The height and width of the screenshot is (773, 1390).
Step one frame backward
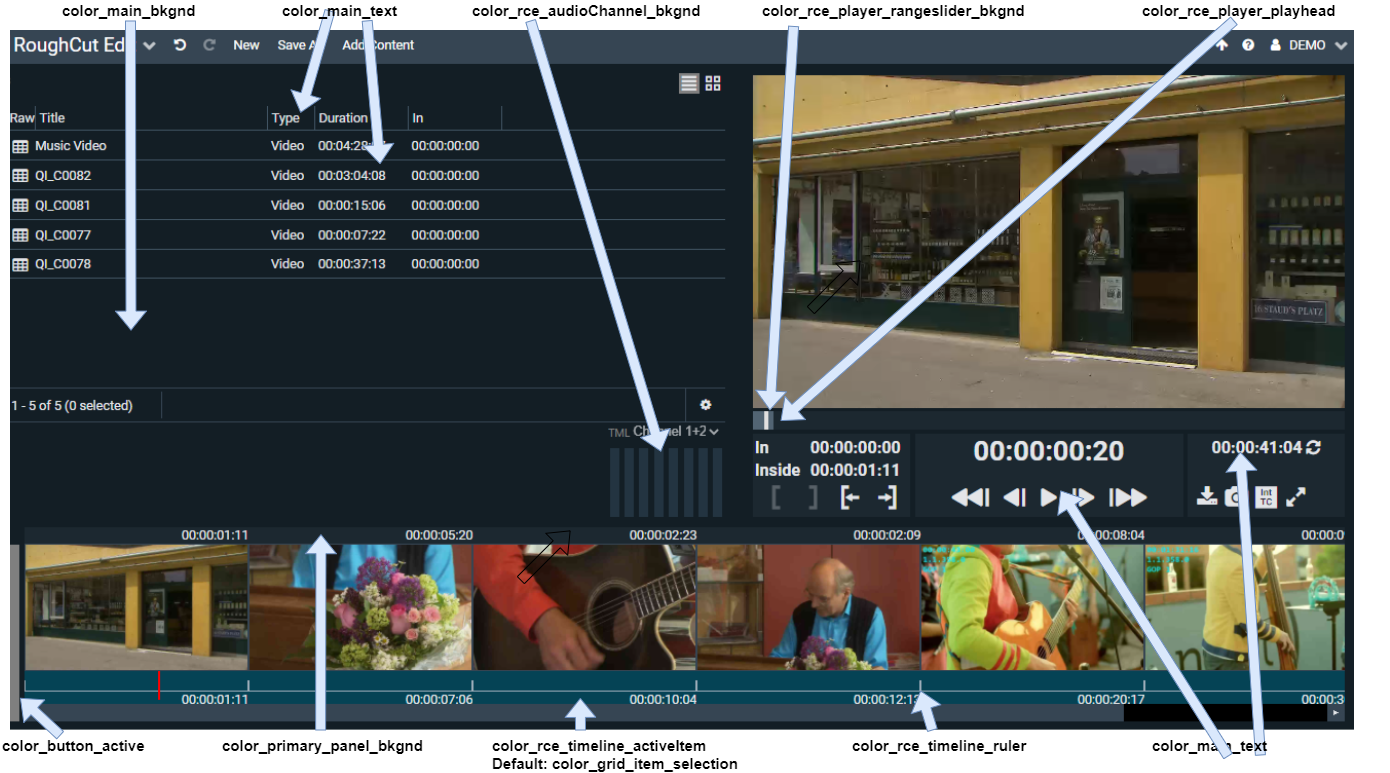pos(1014,497)
